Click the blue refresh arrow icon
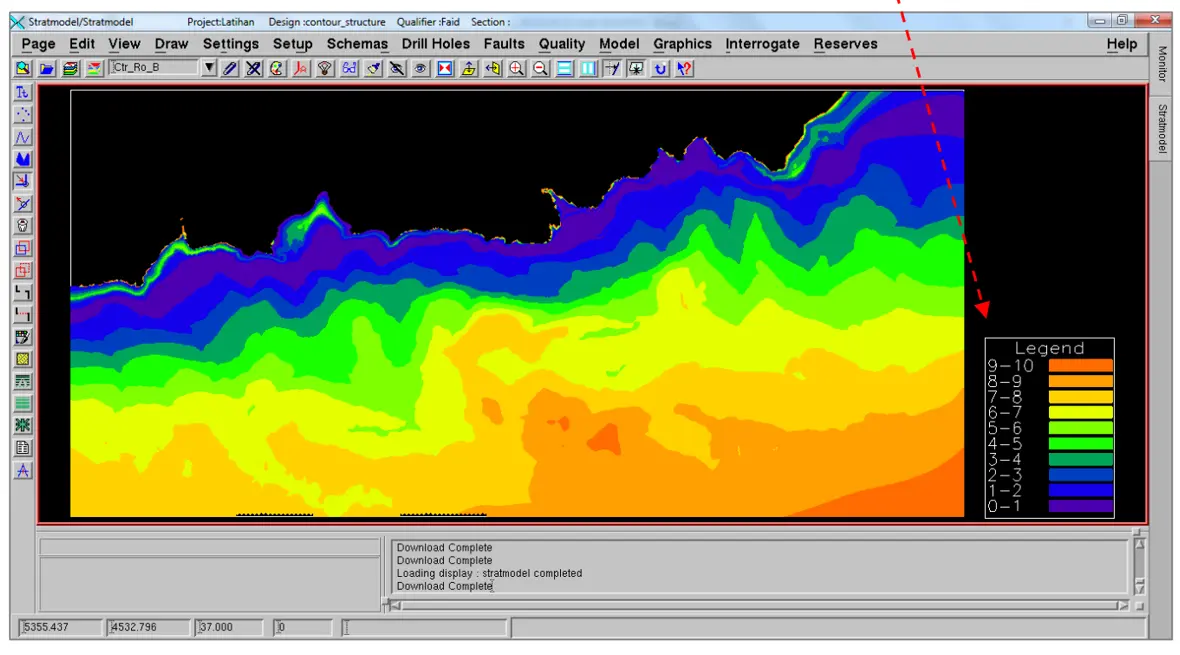 point(660,69)
